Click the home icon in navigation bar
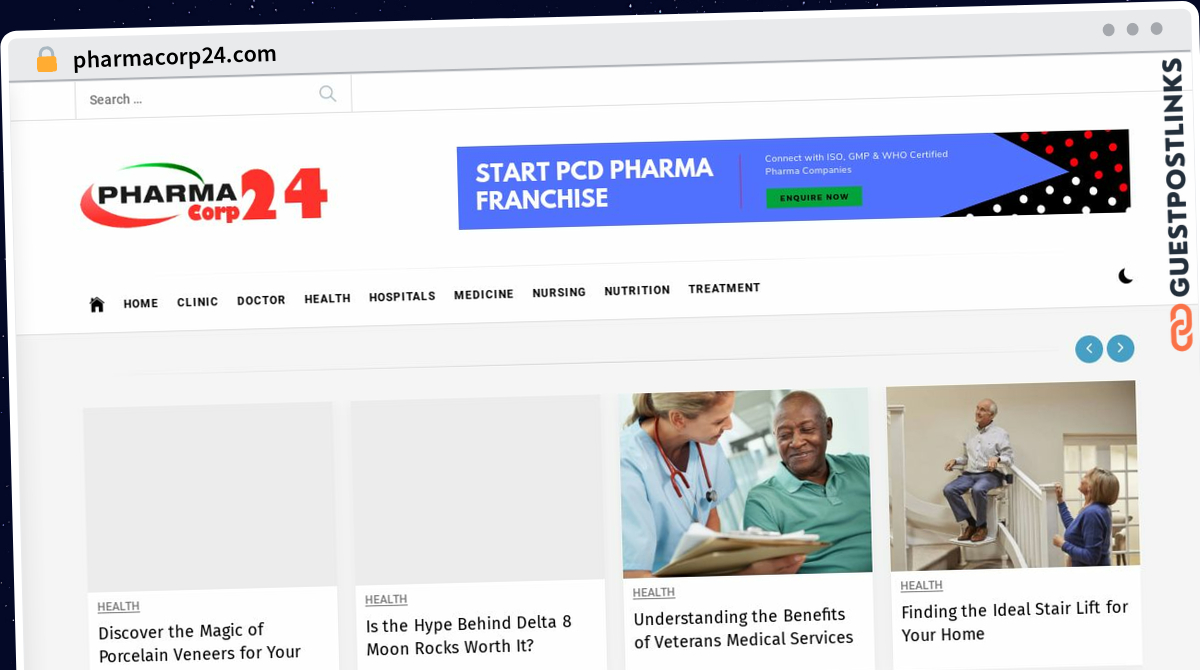This screenshot has height=670, width=1200. [97, 304]
